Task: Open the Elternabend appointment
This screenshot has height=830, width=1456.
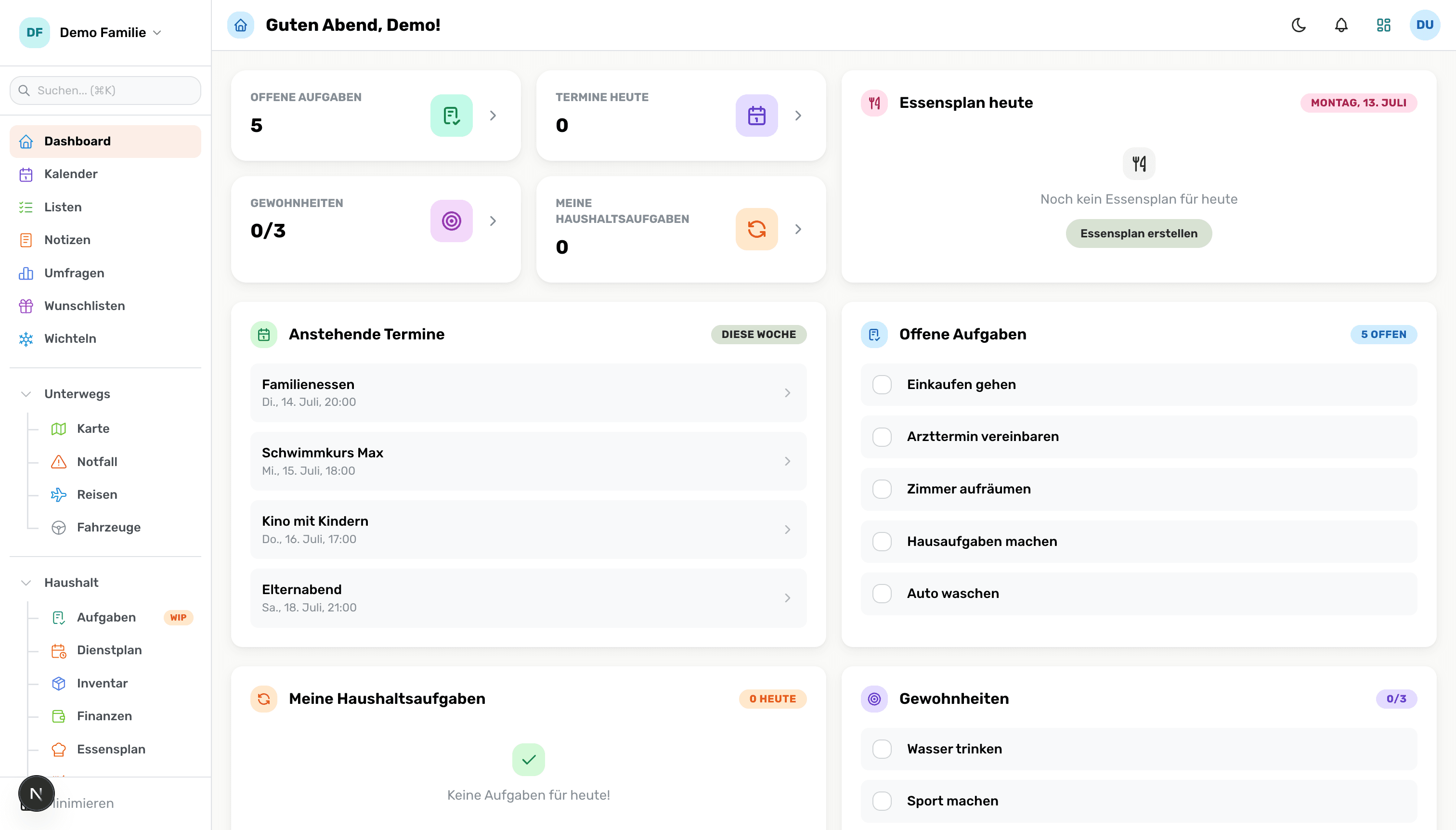Action: [528, 598]
